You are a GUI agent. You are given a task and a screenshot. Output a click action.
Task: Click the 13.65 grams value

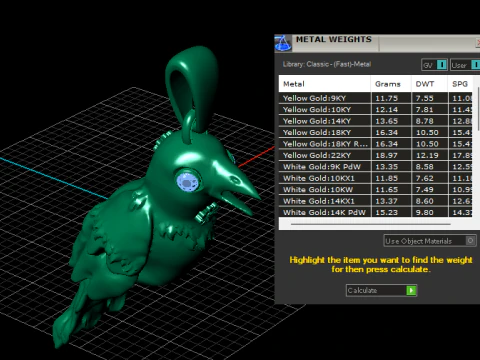point(387,121)
